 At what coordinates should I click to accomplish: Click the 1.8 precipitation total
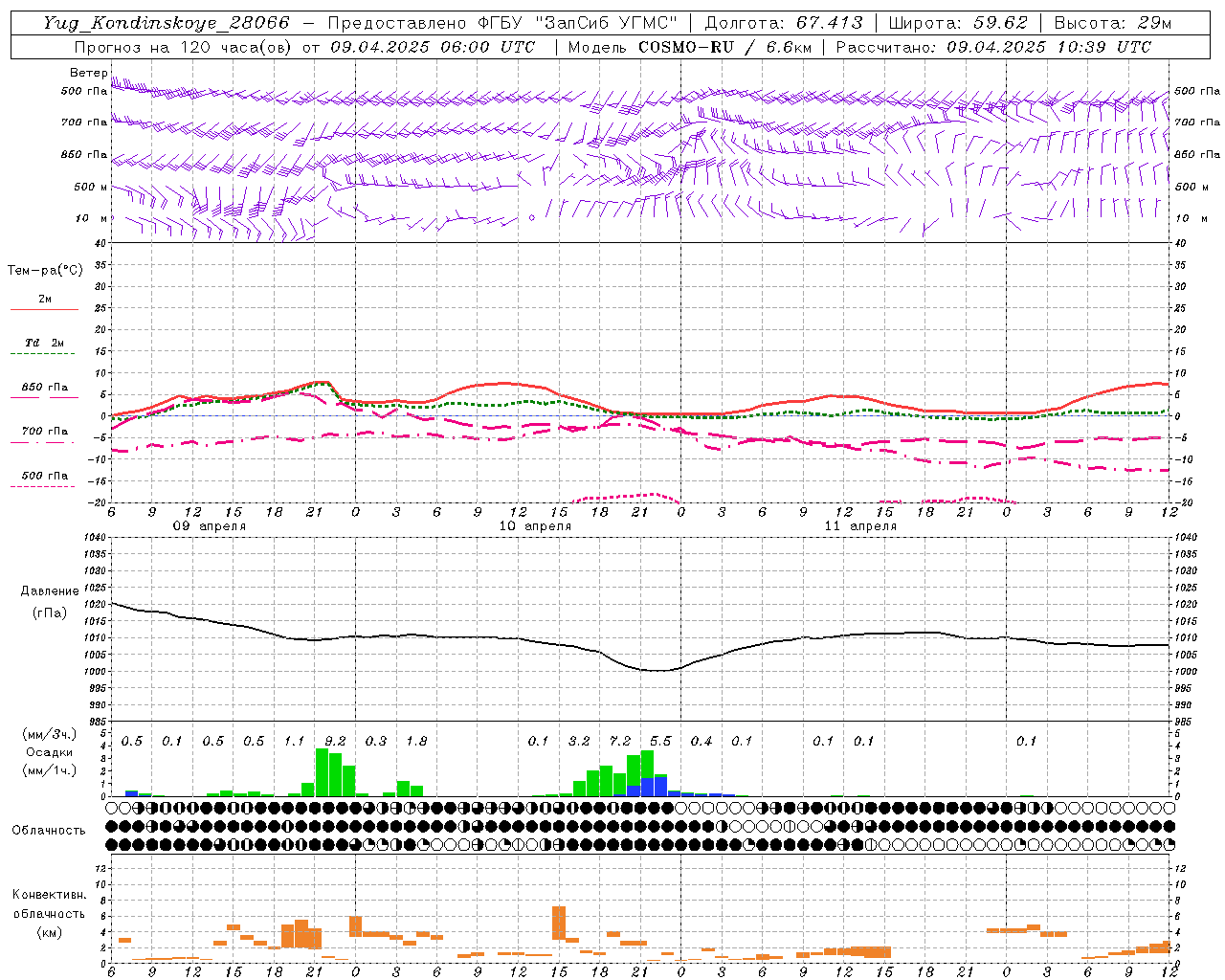(x=416, y=742)
